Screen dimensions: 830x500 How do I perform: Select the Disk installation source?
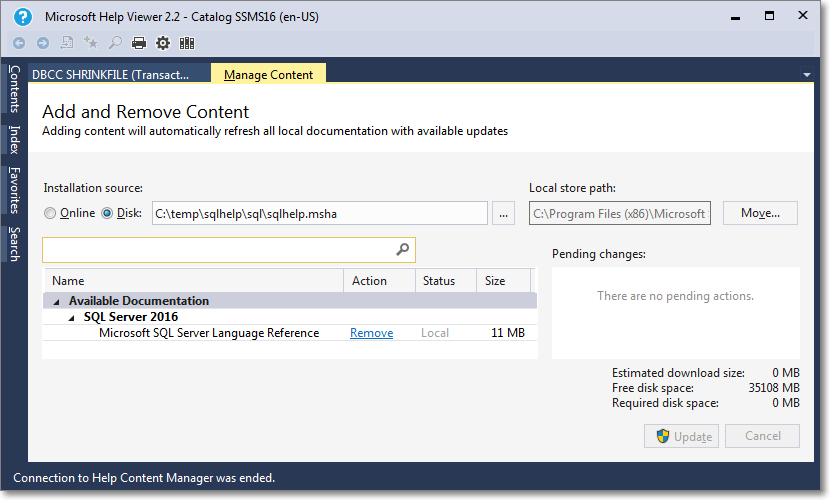pyautogui.click(x=107, y=213)
